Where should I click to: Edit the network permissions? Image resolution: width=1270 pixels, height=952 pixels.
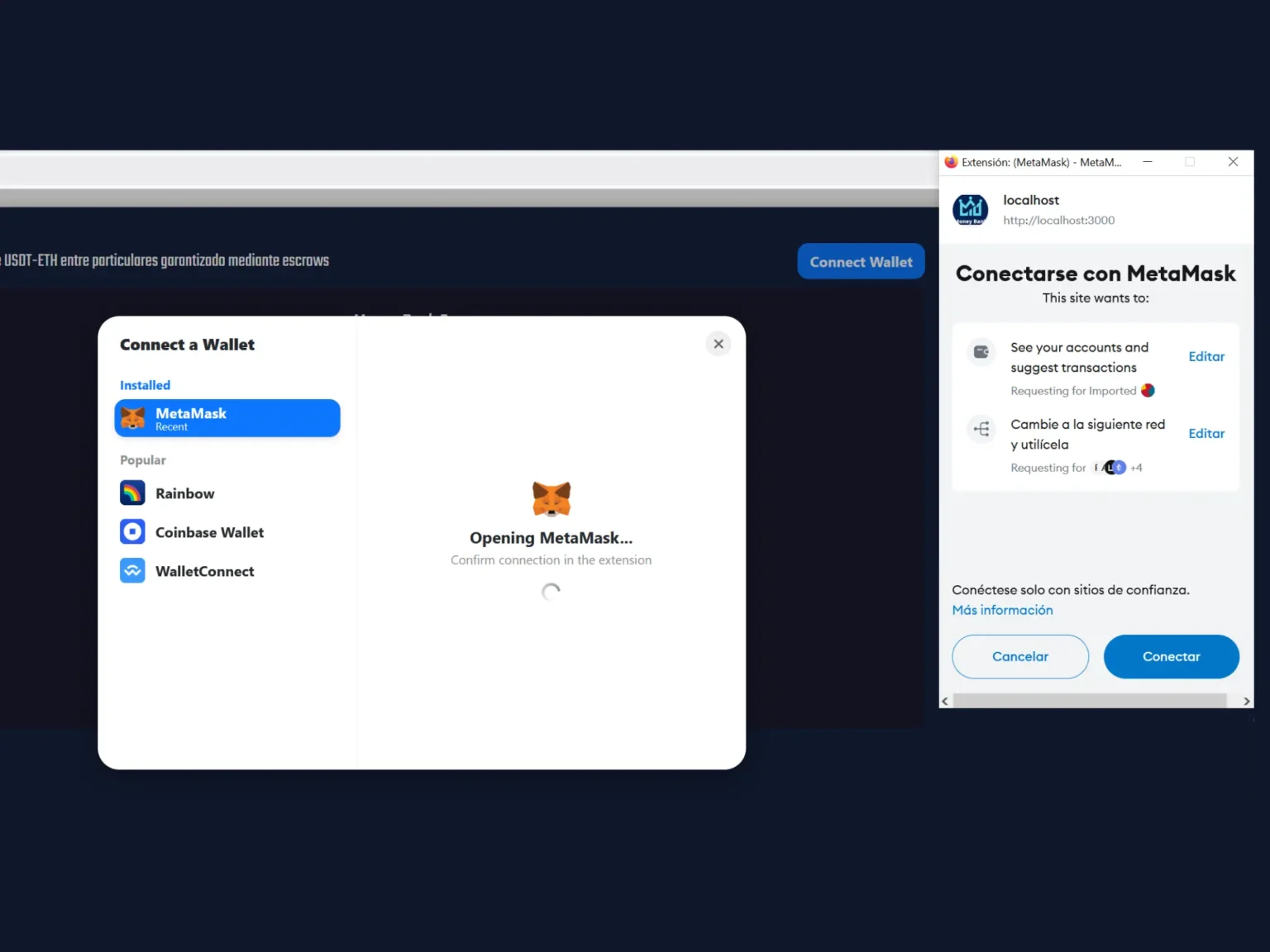(x=1206, y=434)
